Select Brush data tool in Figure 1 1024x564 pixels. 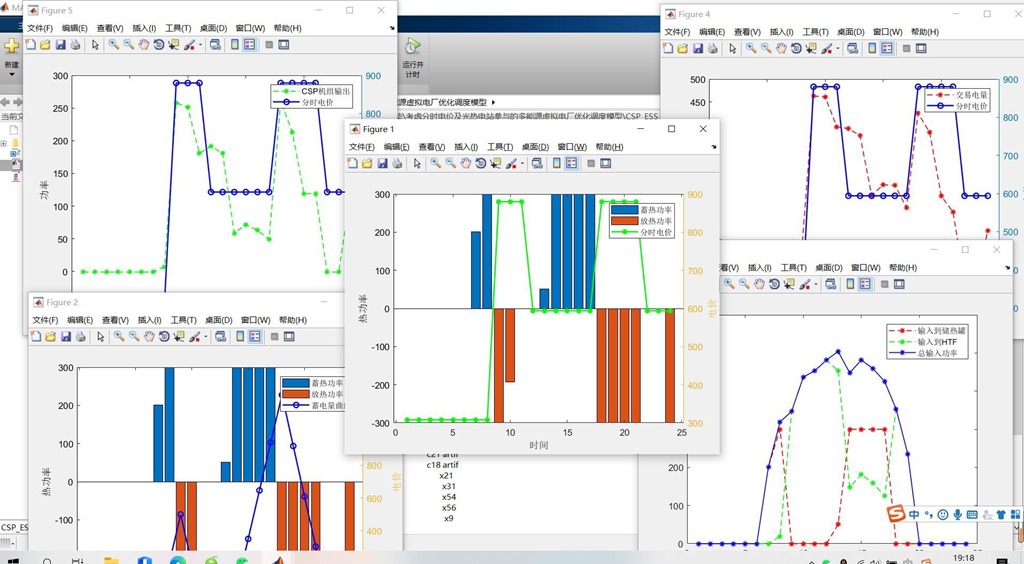click(x=511, y=163)
